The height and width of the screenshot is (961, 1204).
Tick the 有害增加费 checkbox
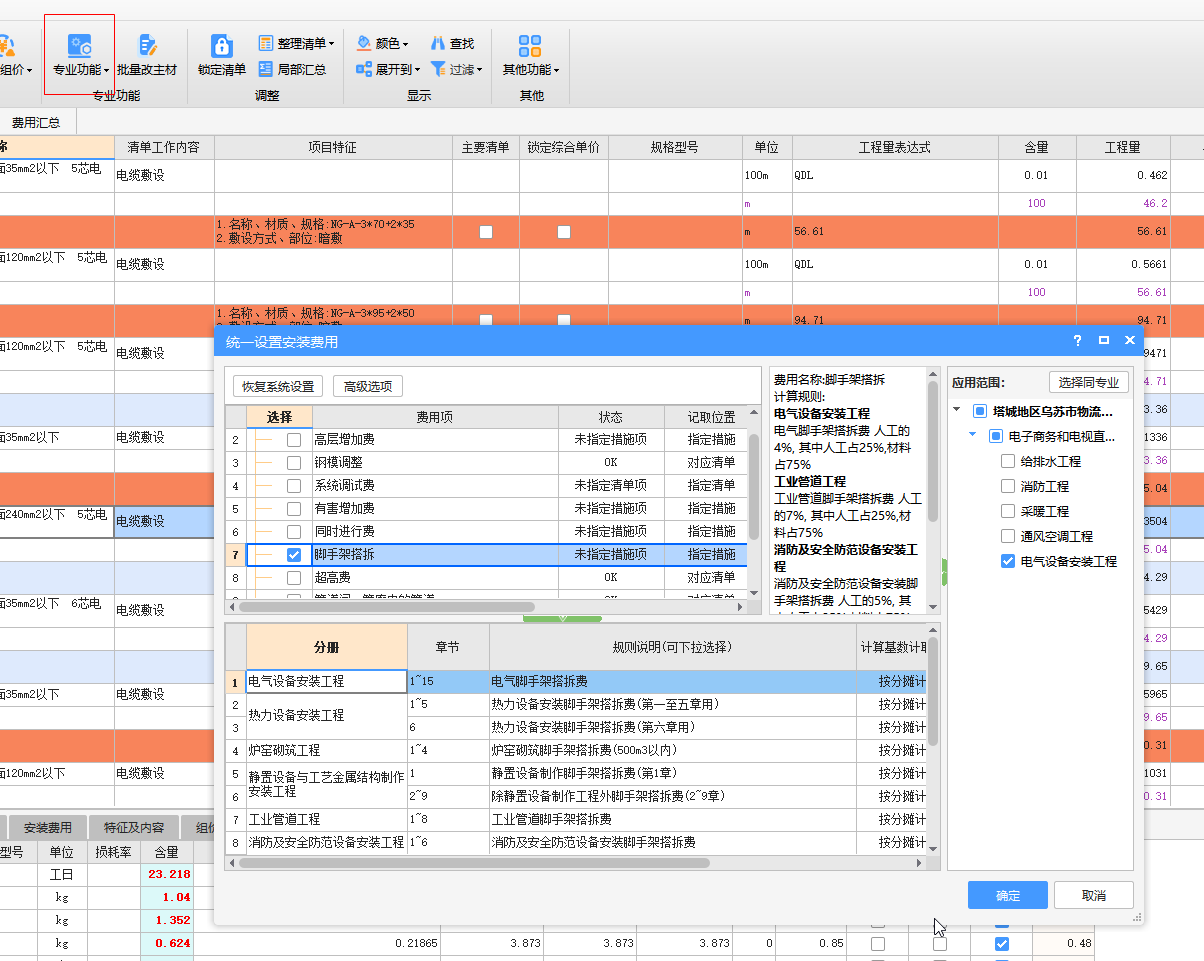click(294, 509)
